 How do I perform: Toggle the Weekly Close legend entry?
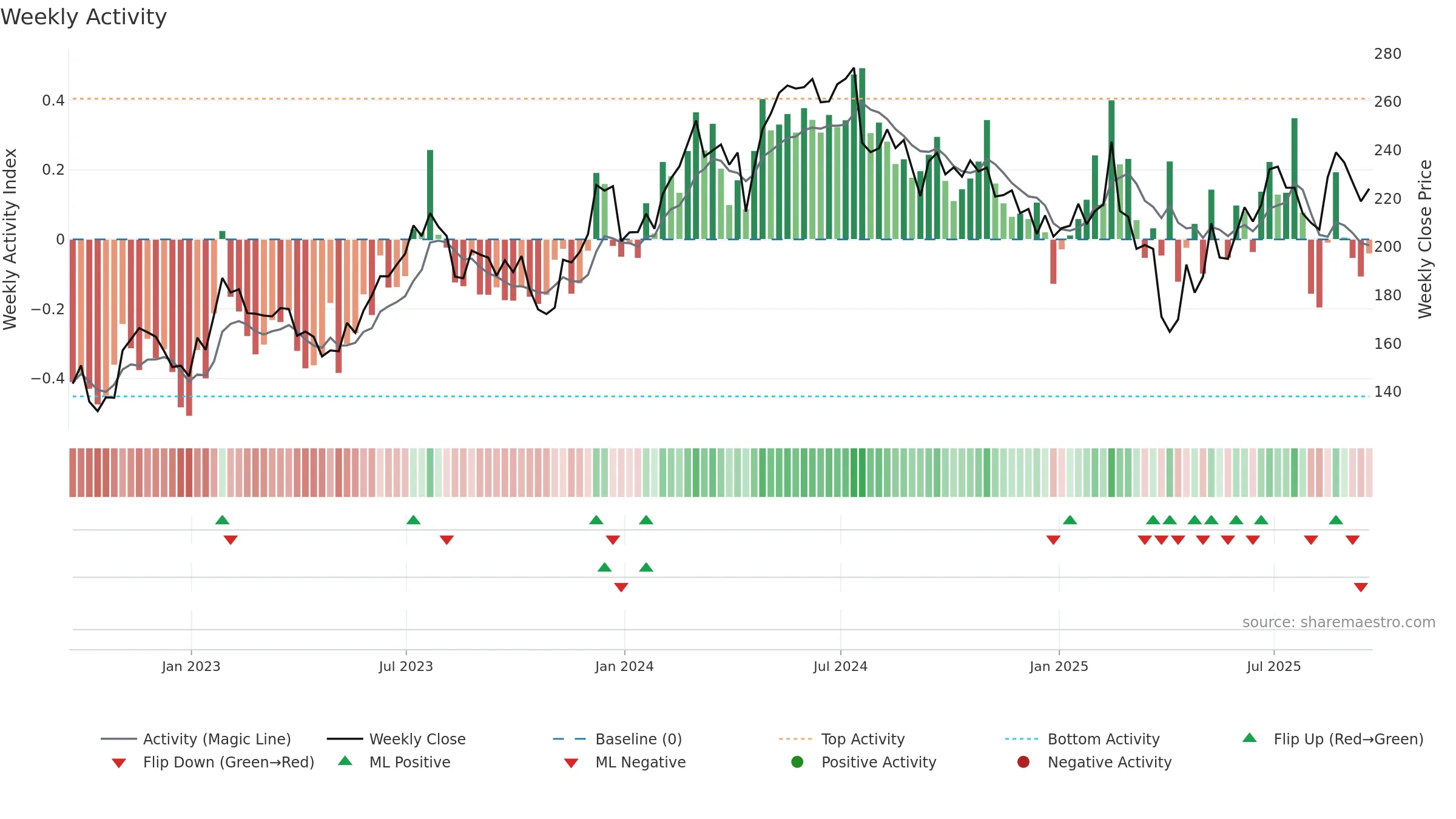[x=396, y=739]
